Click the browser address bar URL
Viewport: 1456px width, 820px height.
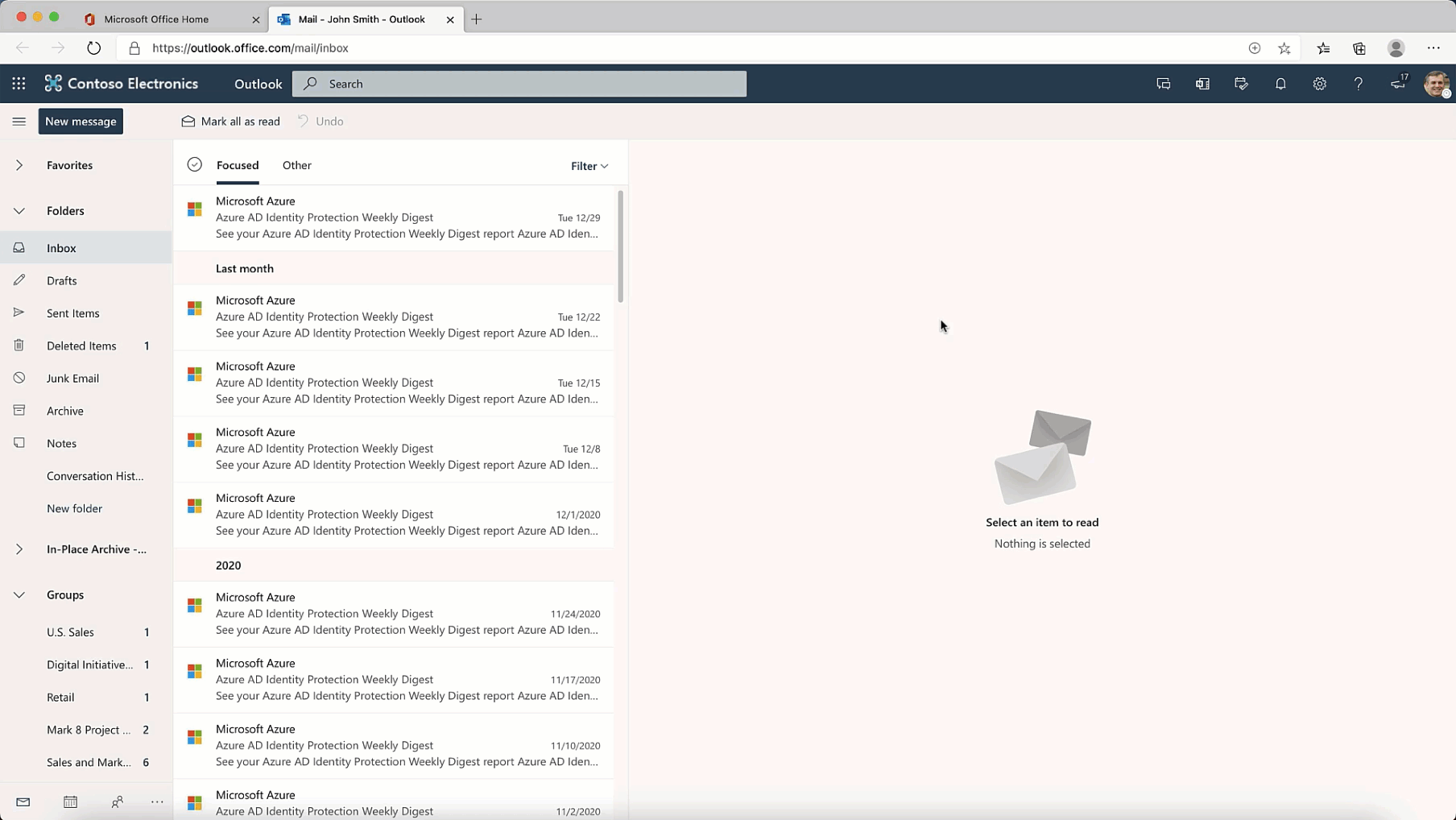coord(250,48)
